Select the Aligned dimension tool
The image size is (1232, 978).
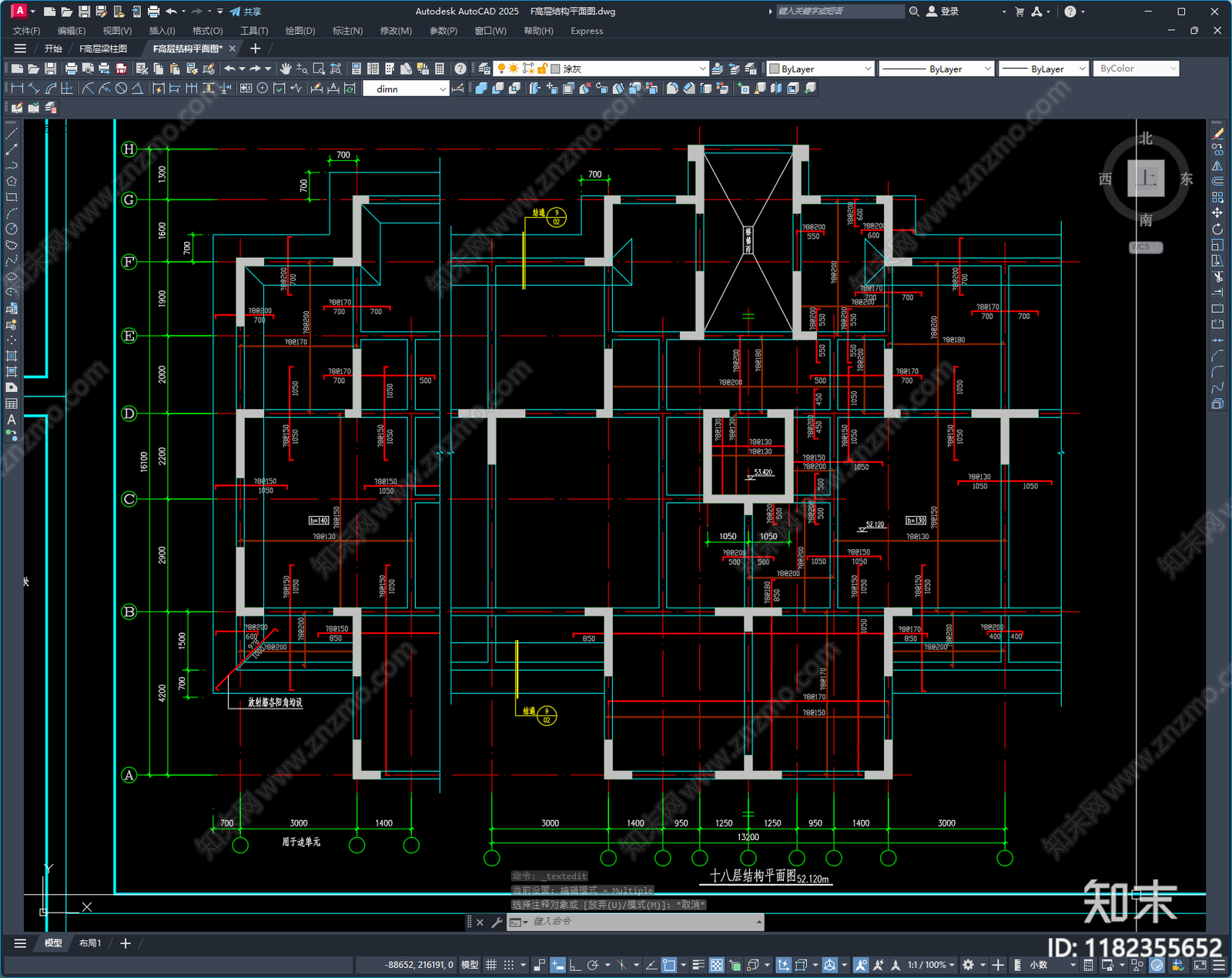[34, 89]
